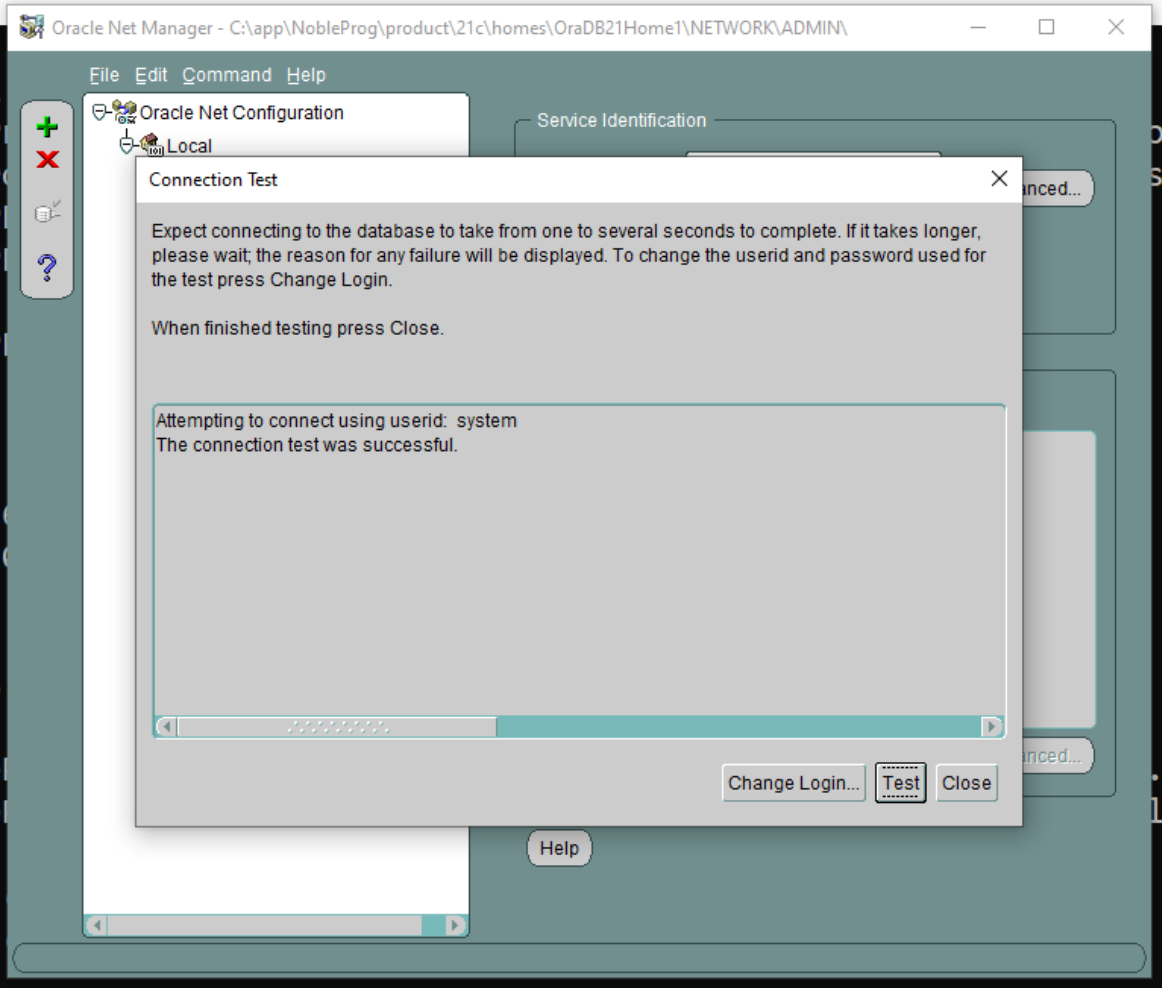This screenshot has height=988, width=1162.
Task: Collapse the Oracle Net Configuration node
Action: coord(99,113)
